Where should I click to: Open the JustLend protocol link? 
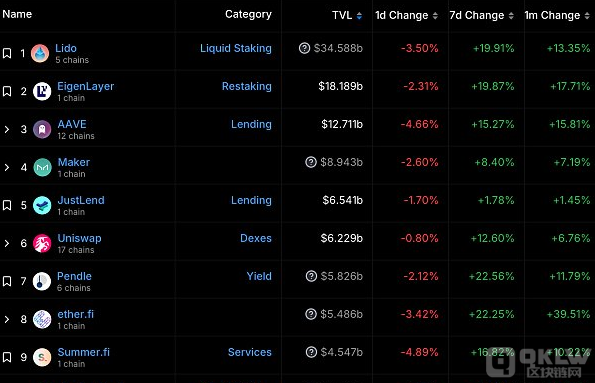tap(81, 200)
